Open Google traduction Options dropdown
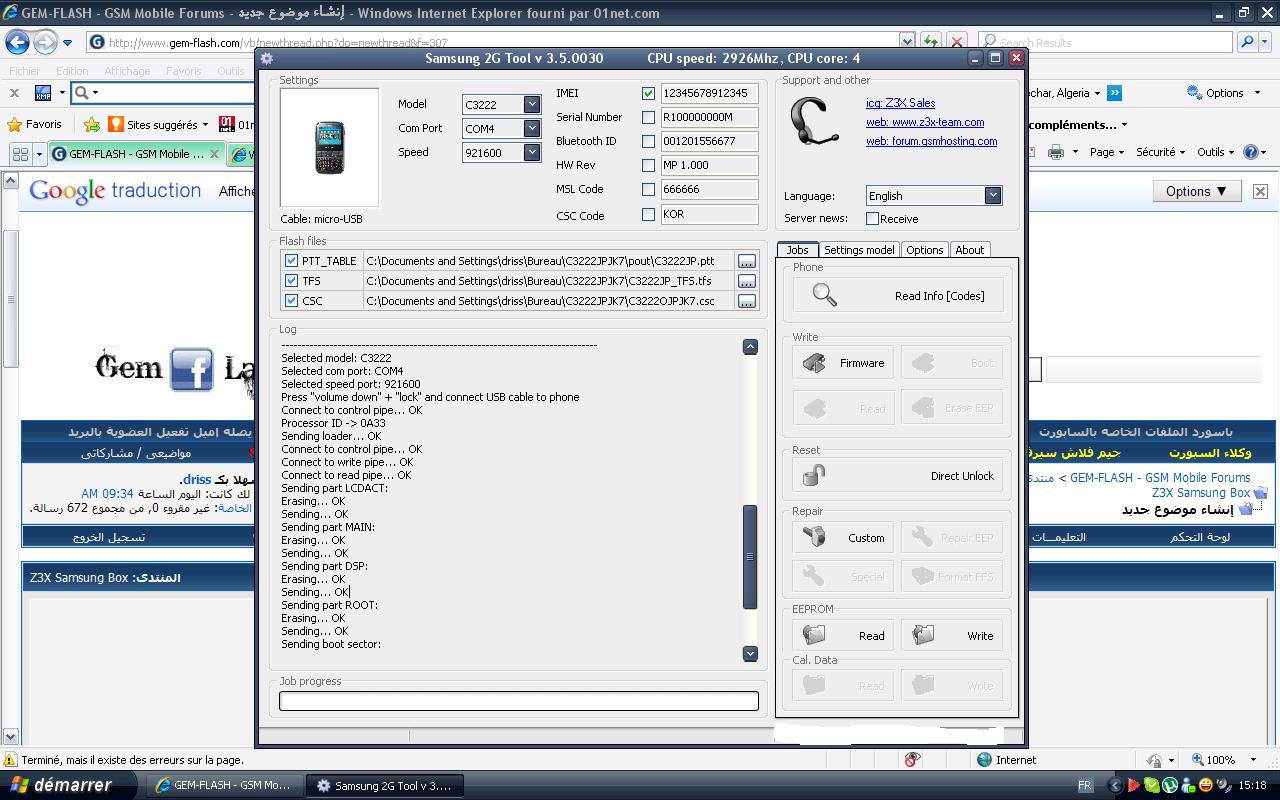The width and height of the screenshot is (1280, 800). click(1197, 191)
